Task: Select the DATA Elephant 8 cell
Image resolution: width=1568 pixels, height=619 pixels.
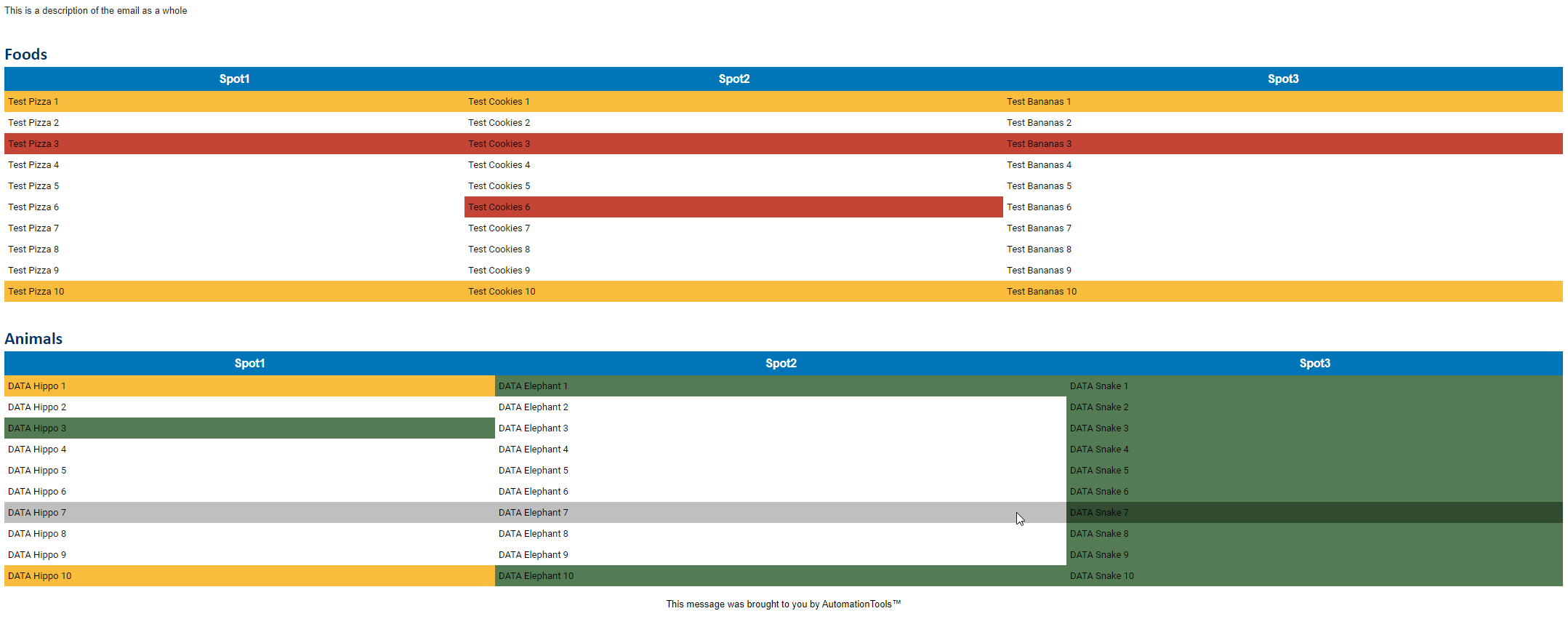Action: [x=781, y=534]
